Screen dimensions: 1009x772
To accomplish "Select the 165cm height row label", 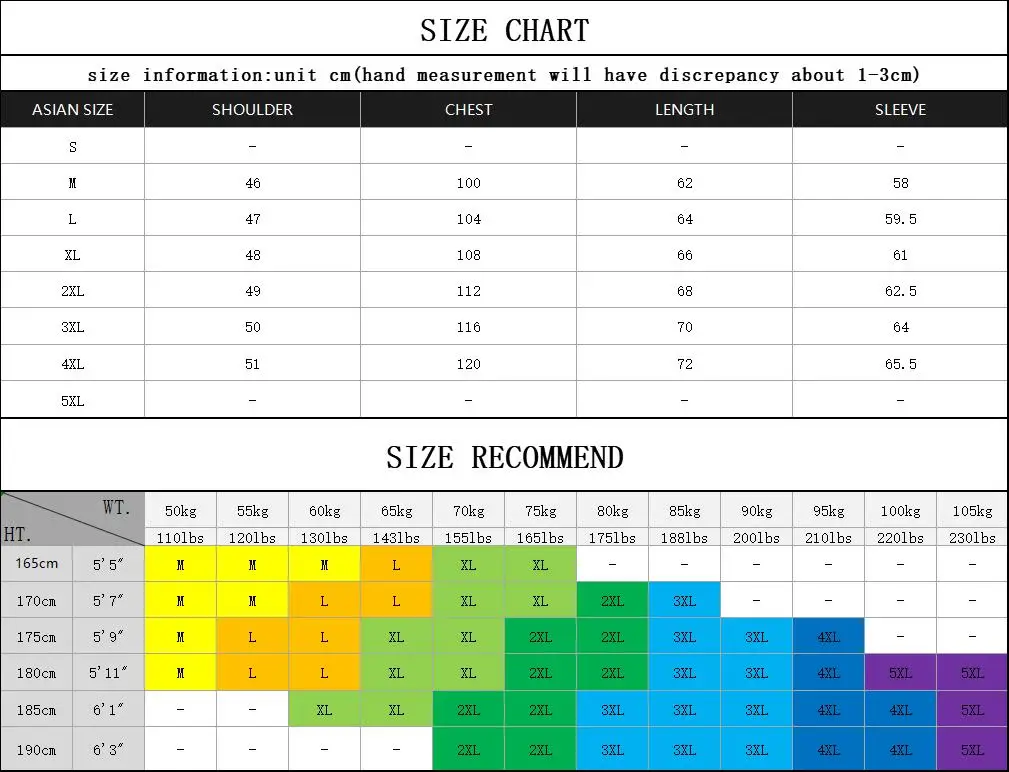I will coord(37,564).
